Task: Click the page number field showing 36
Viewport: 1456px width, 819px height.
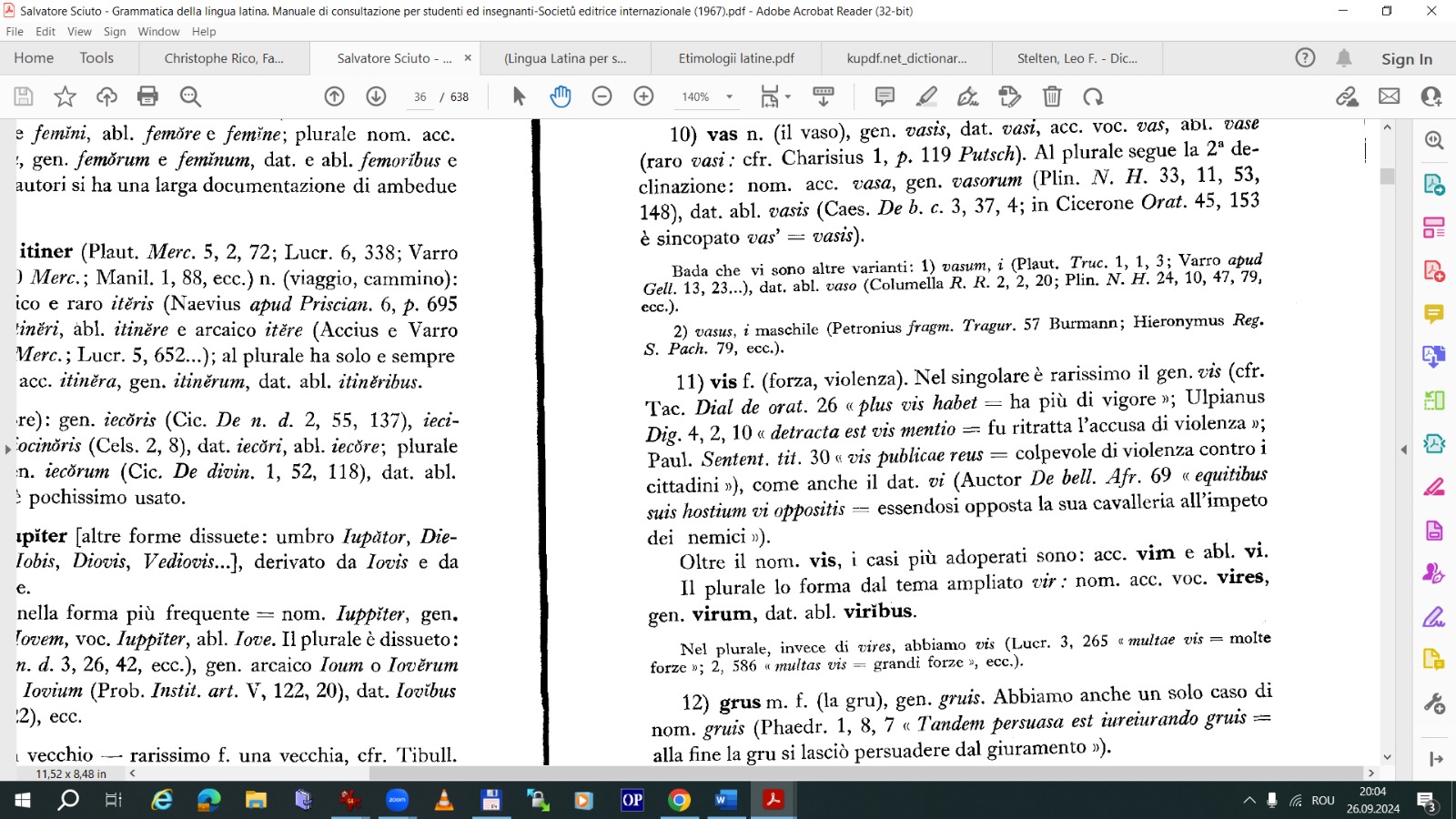Action: (420, 97)
